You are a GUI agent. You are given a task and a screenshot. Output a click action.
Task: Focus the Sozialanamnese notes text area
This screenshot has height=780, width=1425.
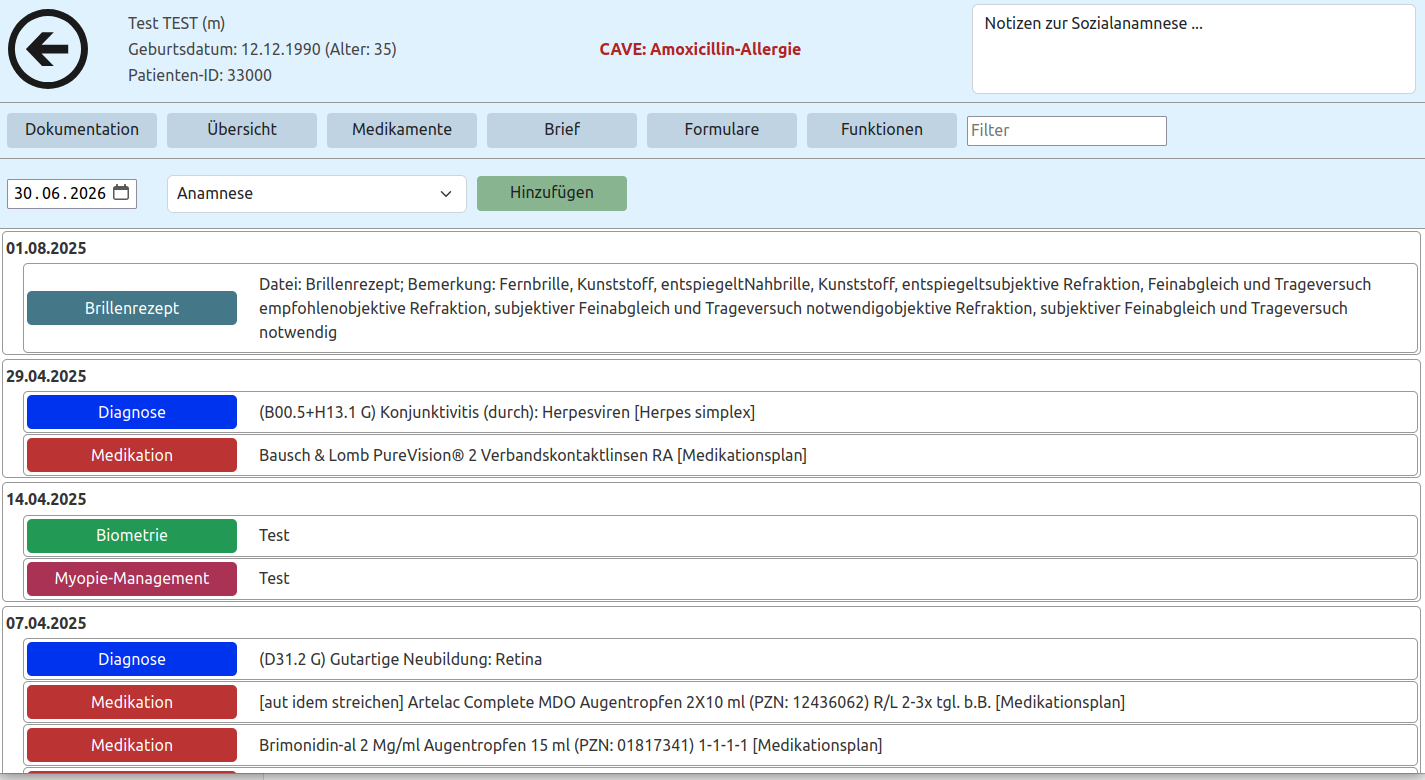(x=1193, y=49)
